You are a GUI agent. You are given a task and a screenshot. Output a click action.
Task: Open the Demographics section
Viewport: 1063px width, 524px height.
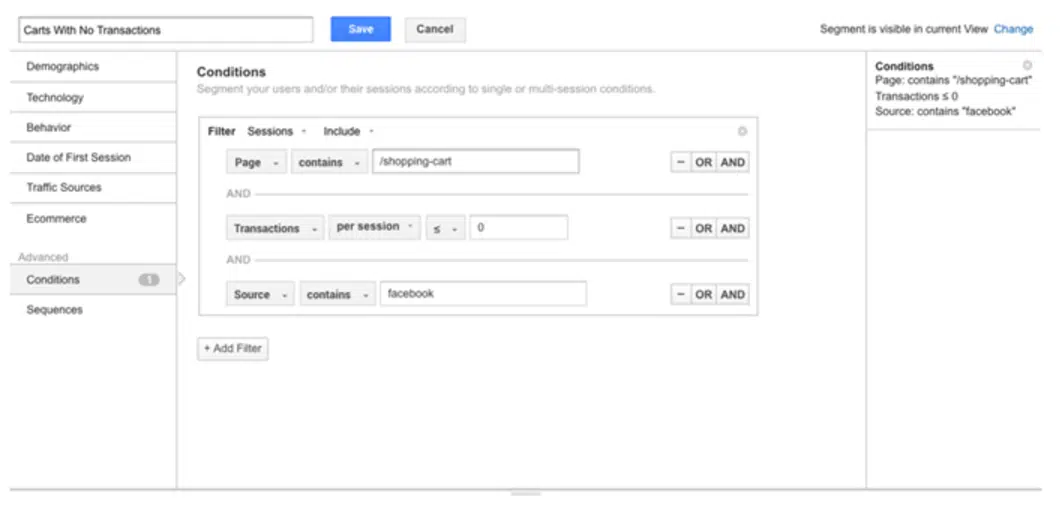[63, 67]
